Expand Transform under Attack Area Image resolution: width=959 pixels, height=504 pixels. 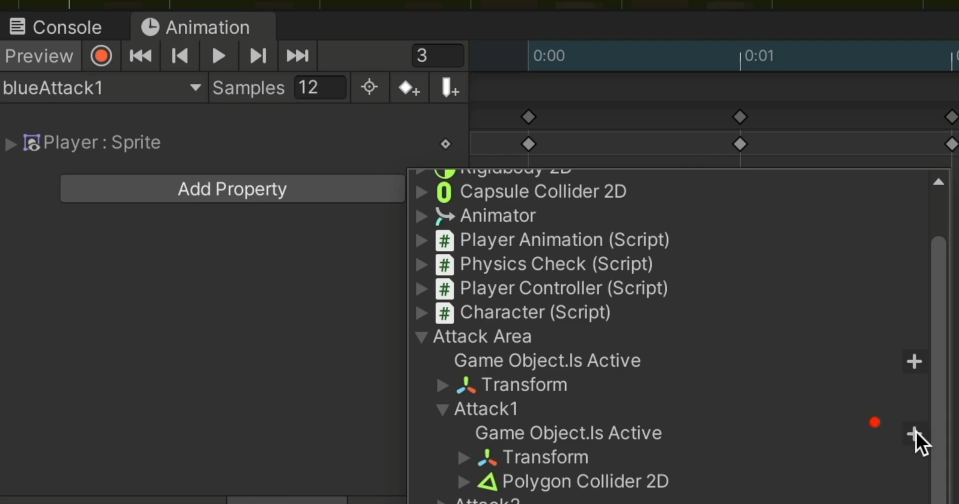pyautogui.click(x=443, y=385)
